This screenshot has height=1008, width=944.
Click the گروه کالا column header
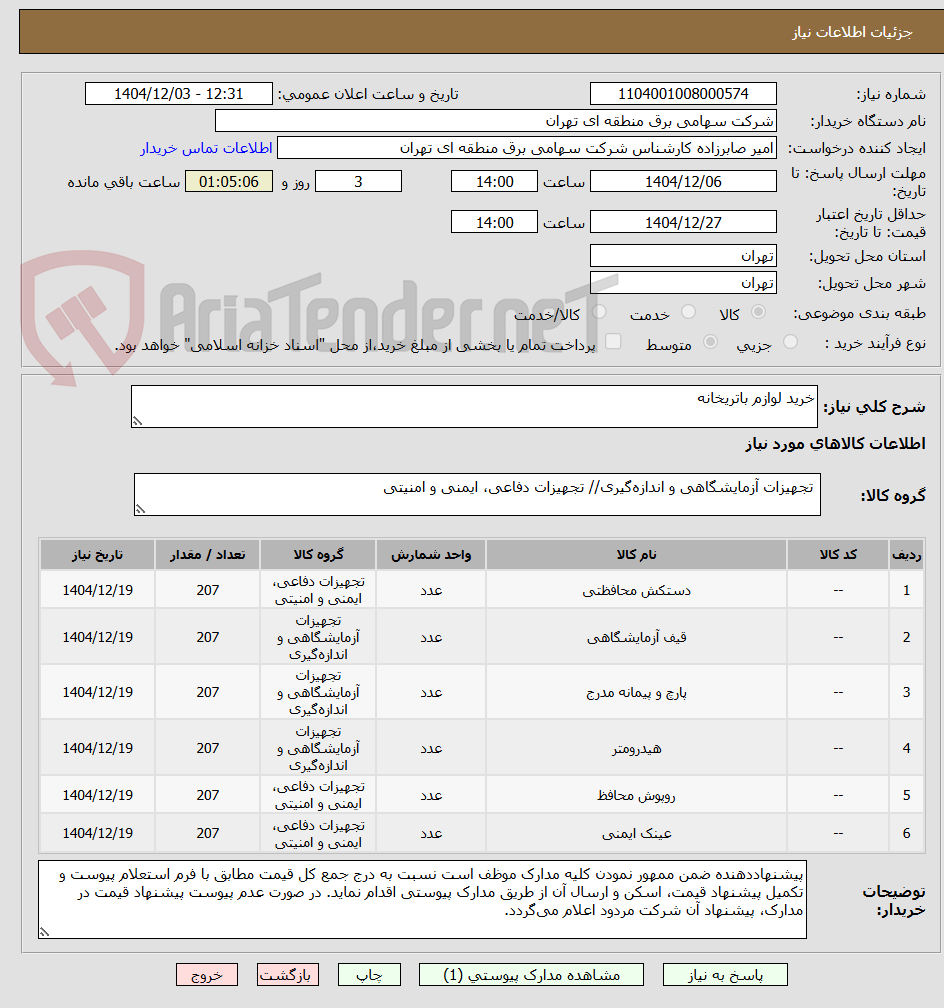click(x=318, y=555)
